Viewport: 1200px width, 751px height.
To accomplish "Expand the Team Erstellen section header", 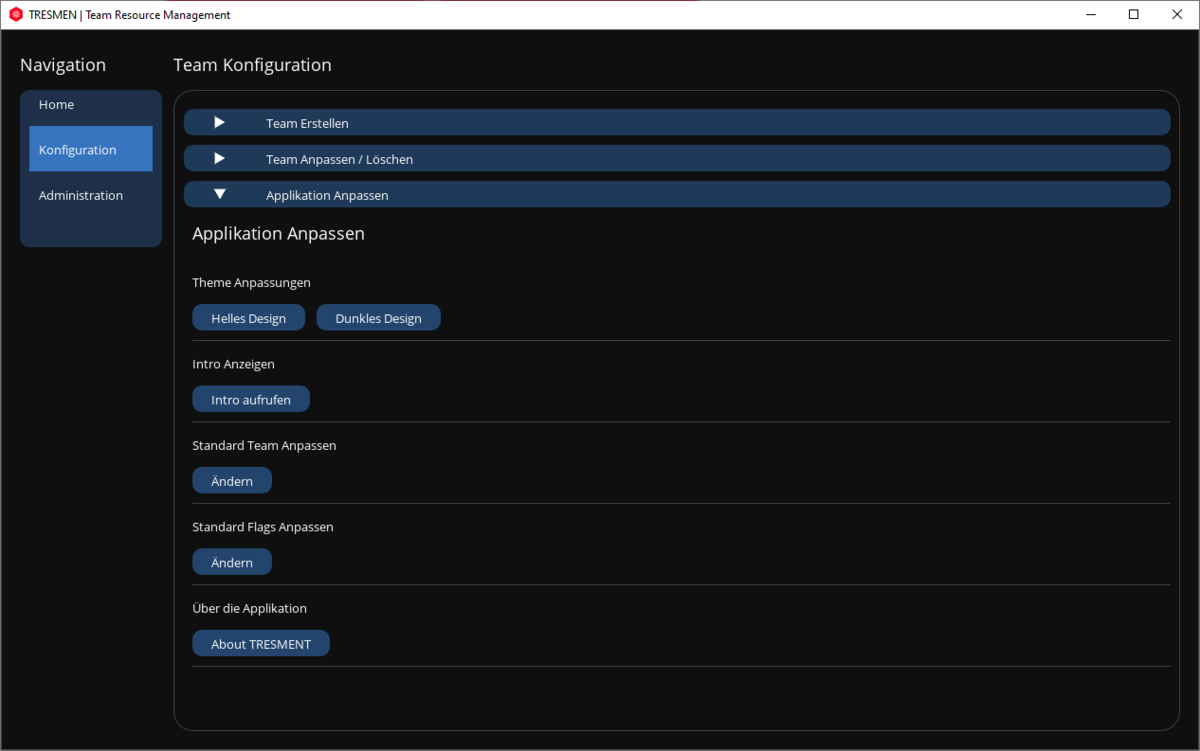I will click(x=676, y=123).
